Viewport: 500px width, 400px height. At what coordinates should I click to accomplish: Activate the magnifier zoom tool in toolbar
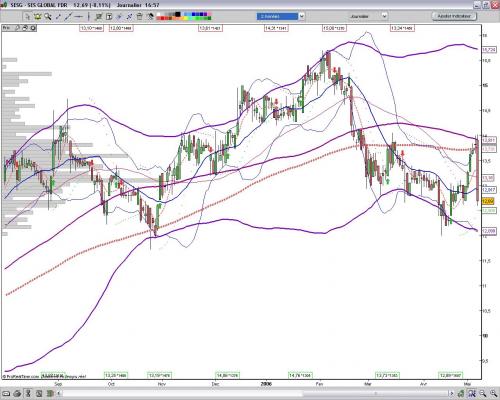click(x=48, y=16)
